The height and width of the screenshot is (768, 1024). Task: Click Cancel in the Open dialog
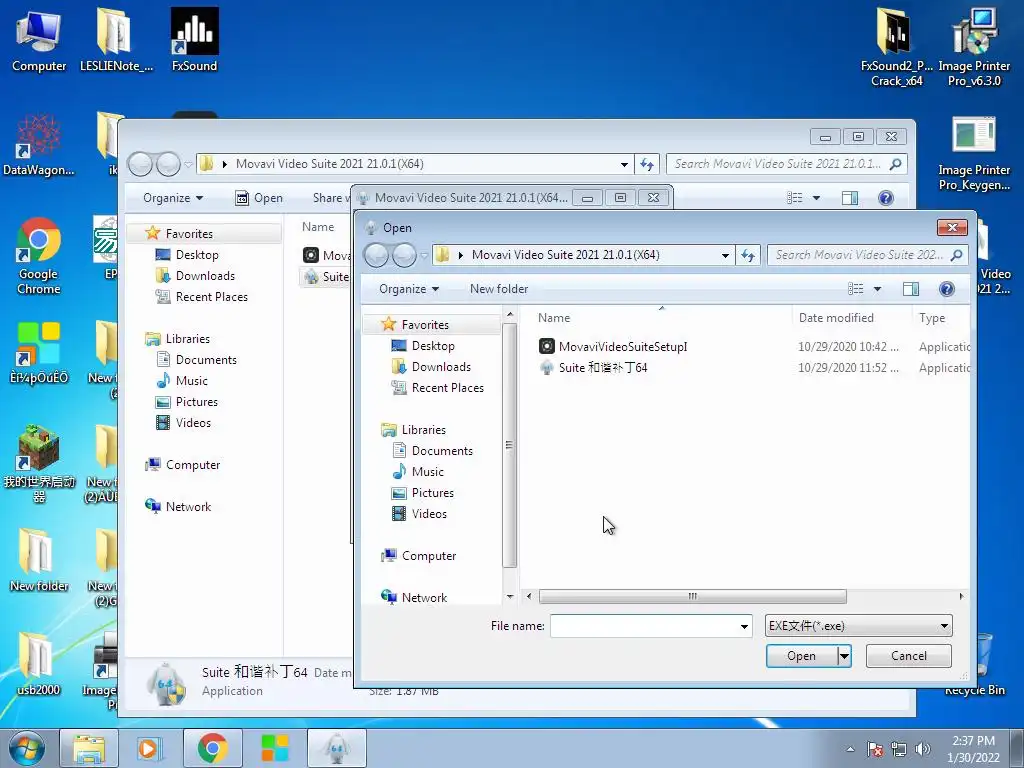tap(908, 656)
